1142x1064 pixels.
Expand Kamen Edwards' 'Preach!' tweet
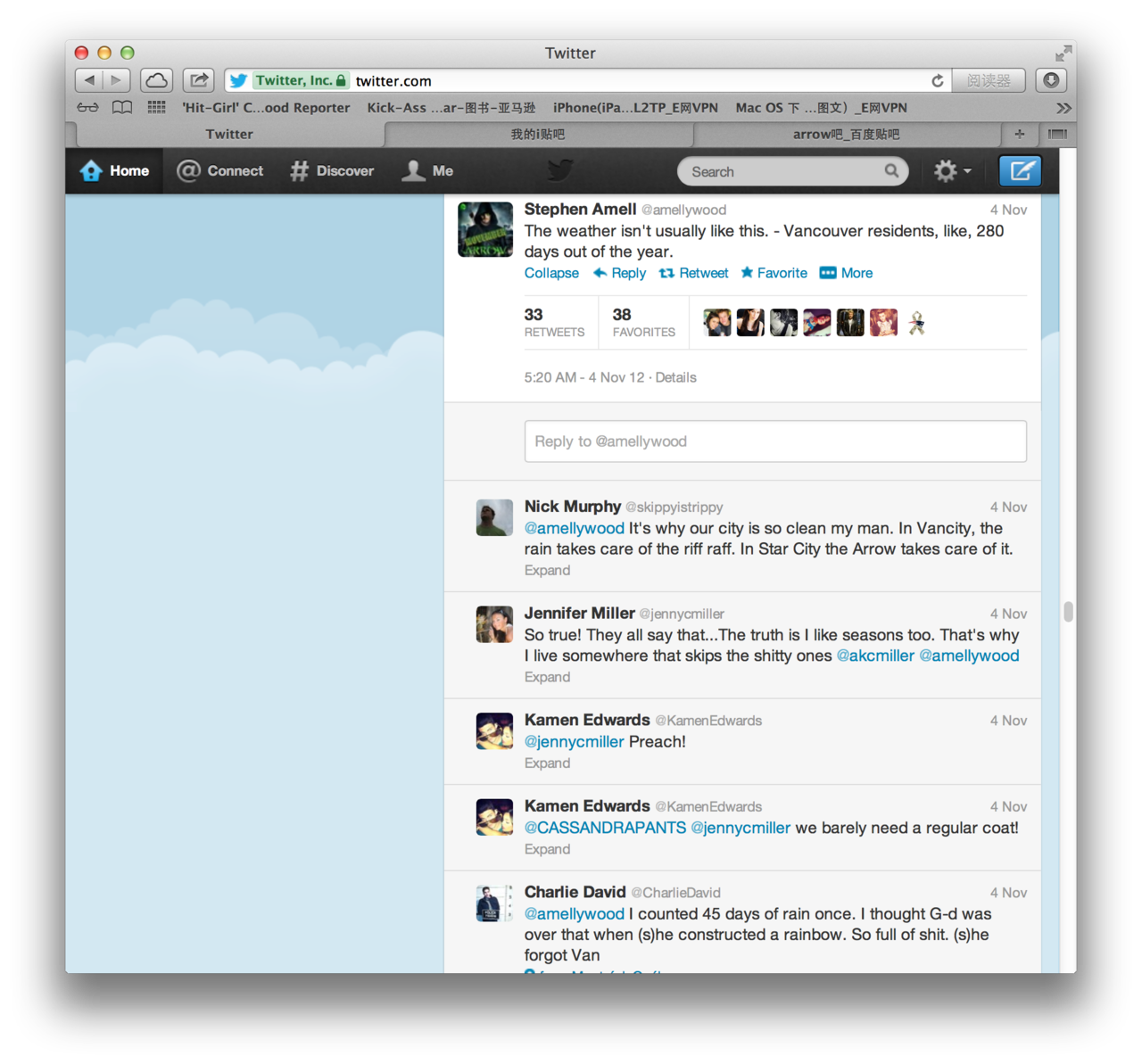click(x=547, y=763)
